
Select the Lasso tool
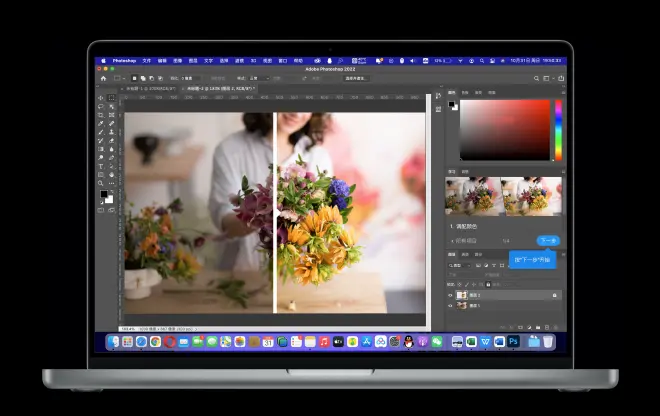point(101,107)
